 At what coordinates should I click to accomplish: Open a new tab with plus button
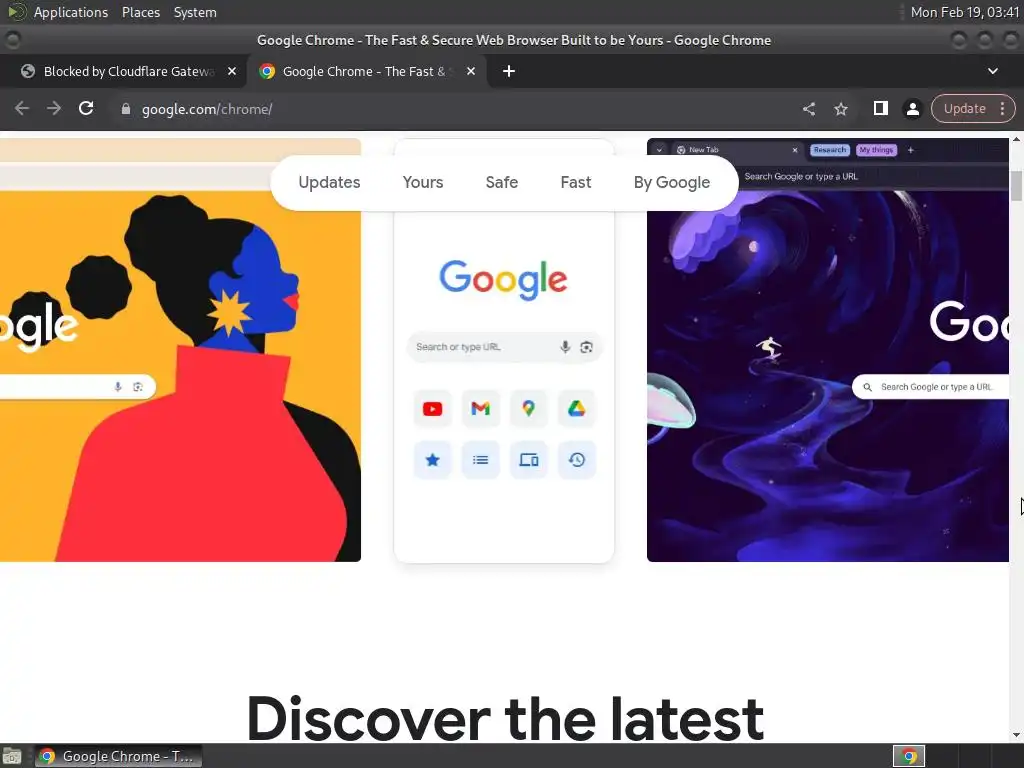[x=509, y=71]
